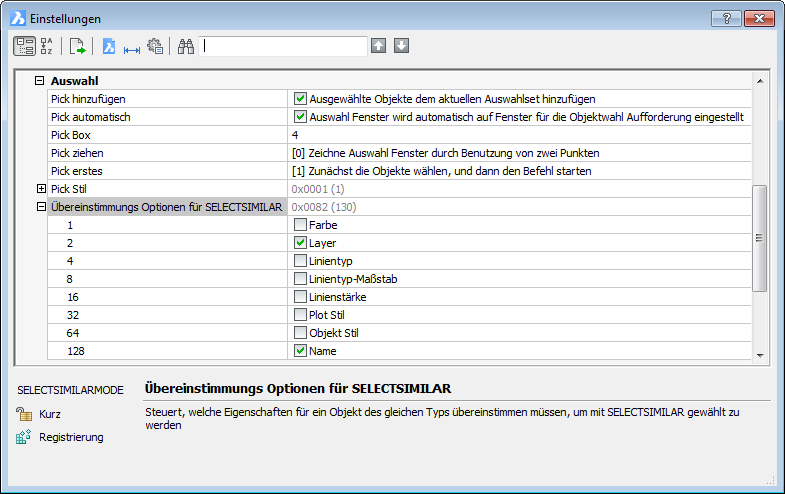
Task: Jump to previous search result arrow
Action: (x=378, y=46)
